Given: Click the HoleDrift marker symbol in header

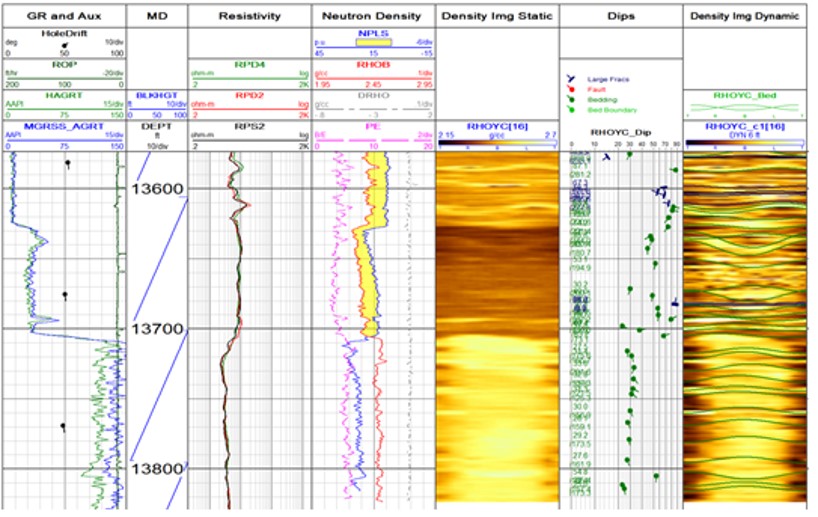Looking at the screenshot, I should 65,46.
